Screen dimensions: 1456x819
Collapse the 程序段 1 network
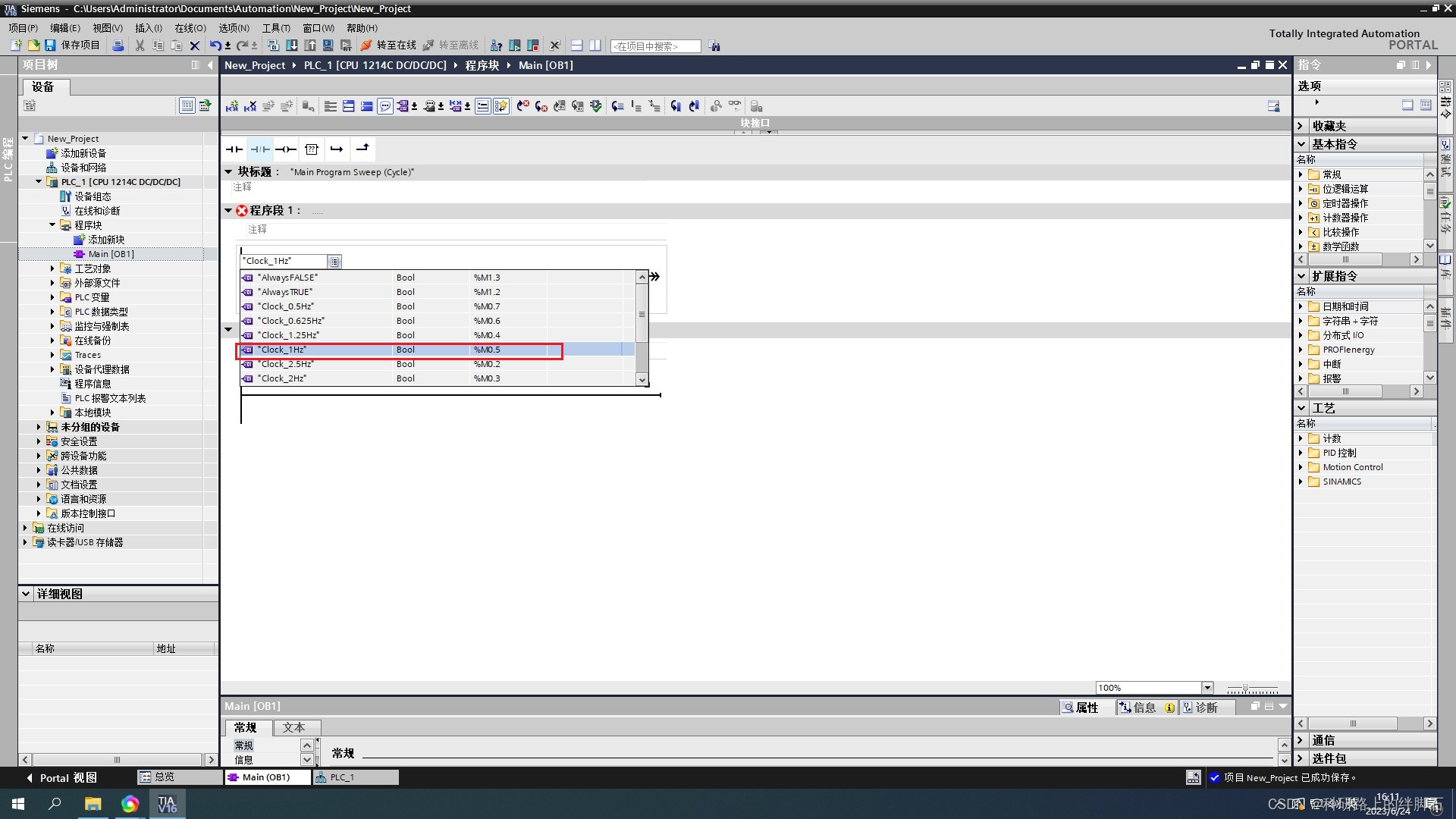228,210
